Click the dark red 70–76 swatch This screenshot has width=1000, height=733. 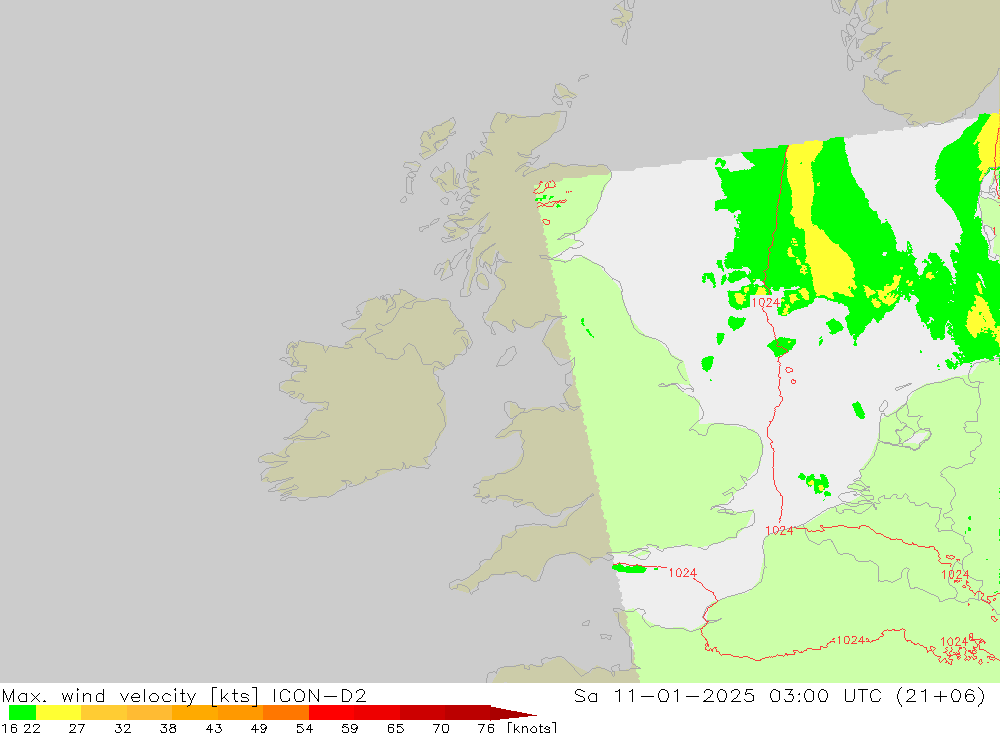click(x=467, y=713)
